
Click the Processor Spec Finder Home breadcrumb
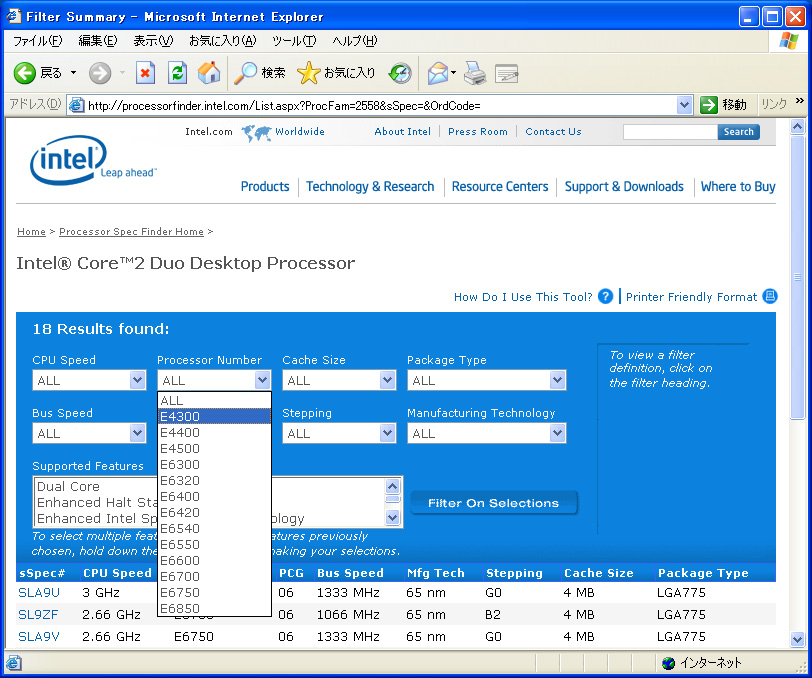pyautogui.click(x=132, y=232)
